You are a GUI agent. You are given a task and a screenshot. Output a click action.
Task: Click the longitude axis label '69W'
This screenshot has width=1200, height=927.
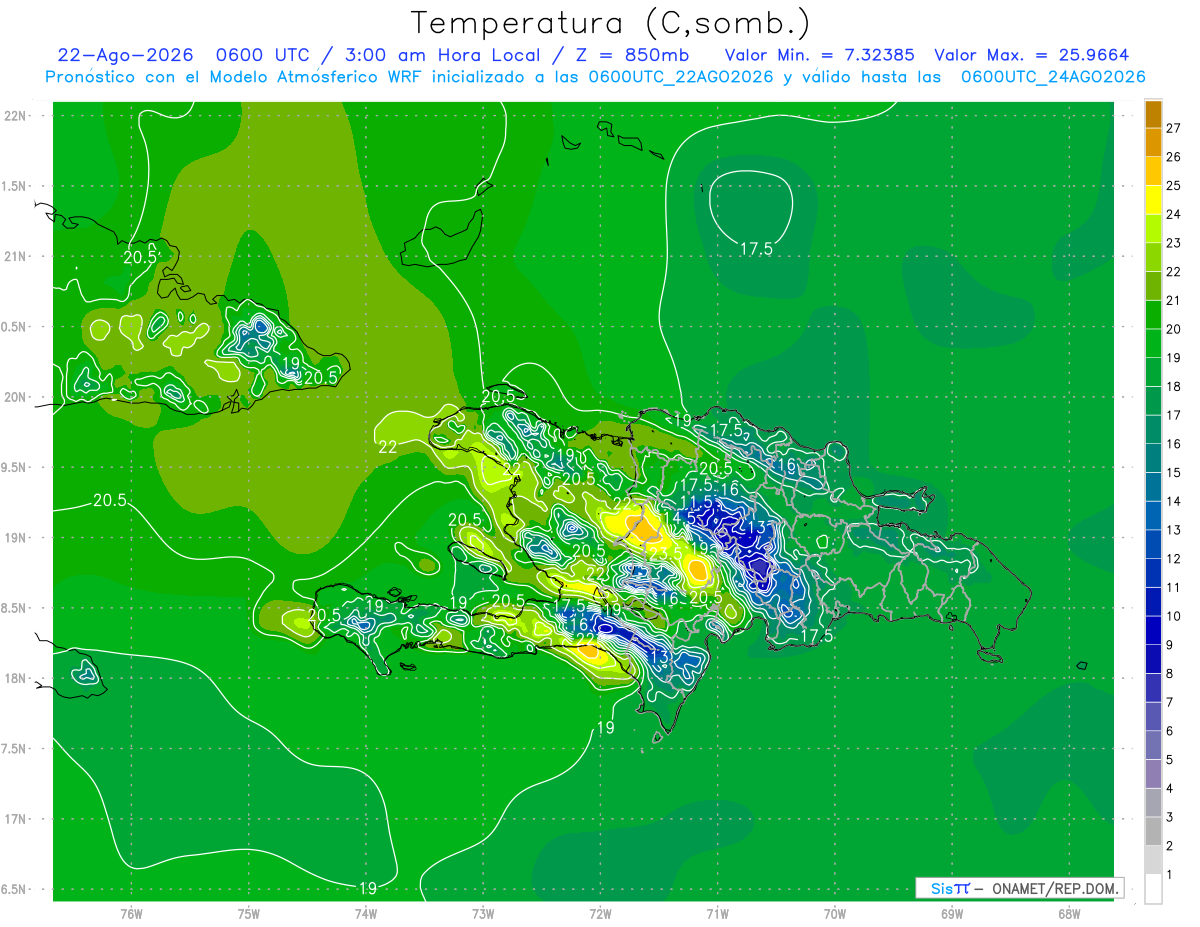tap(952, 913)
